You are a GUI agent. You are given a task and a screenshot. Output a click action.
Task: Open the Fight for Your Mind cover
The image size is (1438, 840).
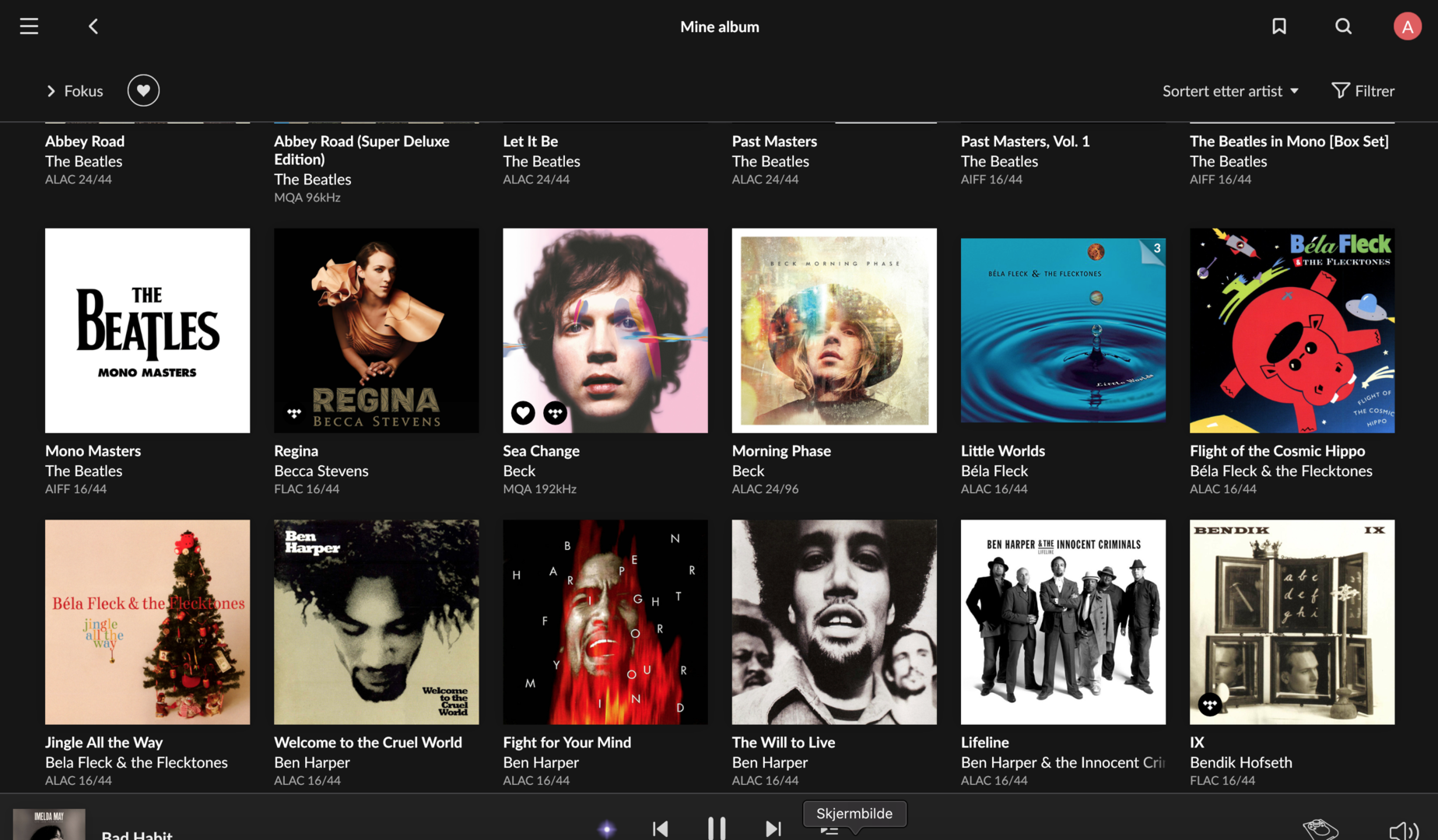(605, 622)
